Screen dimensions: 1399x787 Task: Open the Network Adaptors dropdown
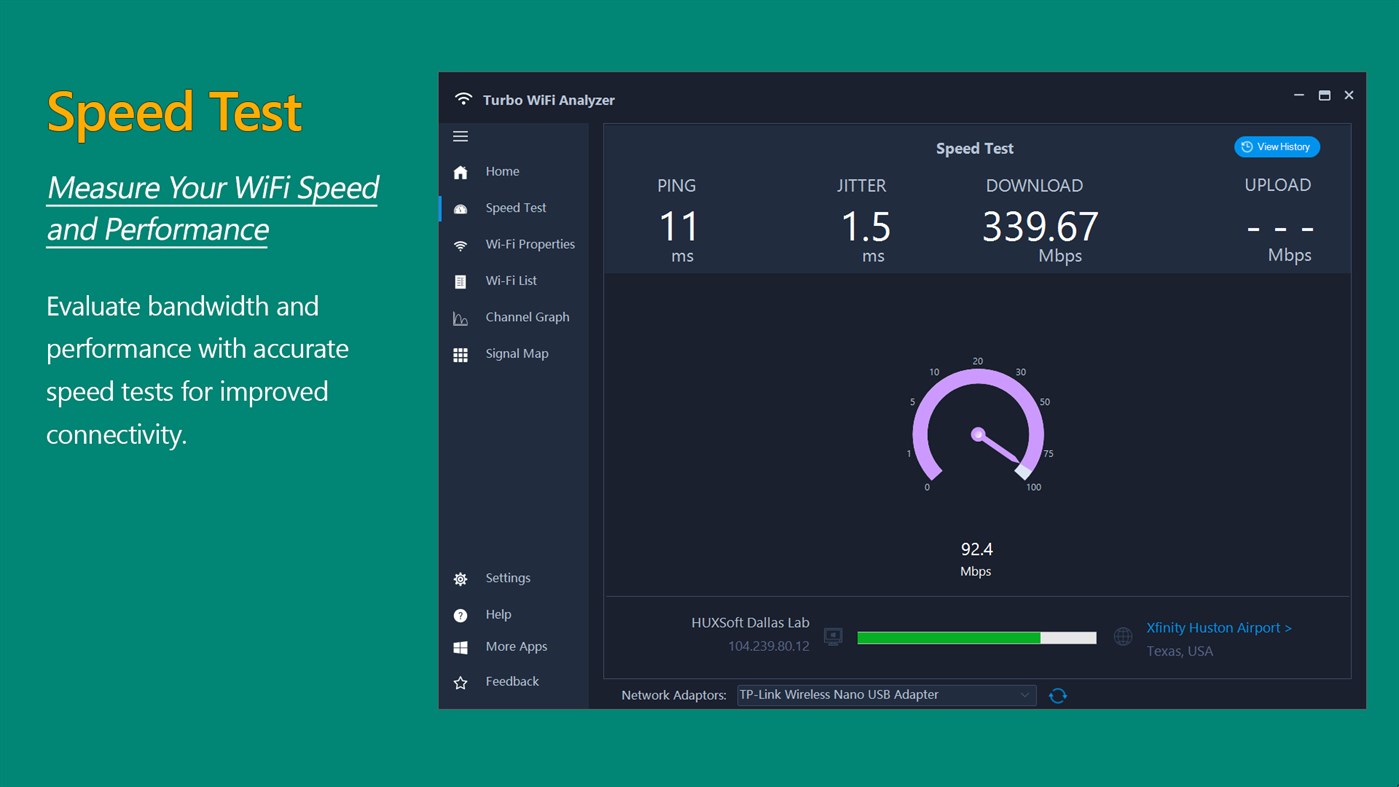[x=1024, y=694]
